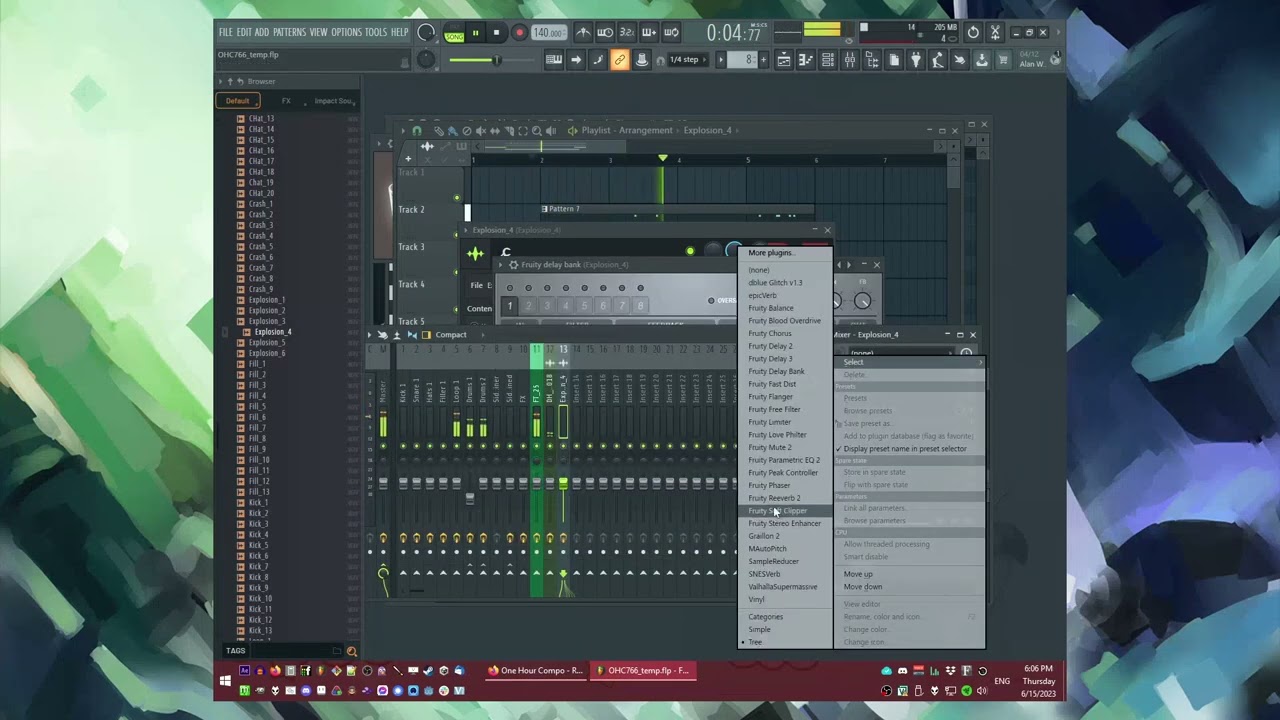The height and width of the screenshot is (720, 1280).
Task: Expand the browser options arrow
Action: pyautogui.click(x=221, y=82)
